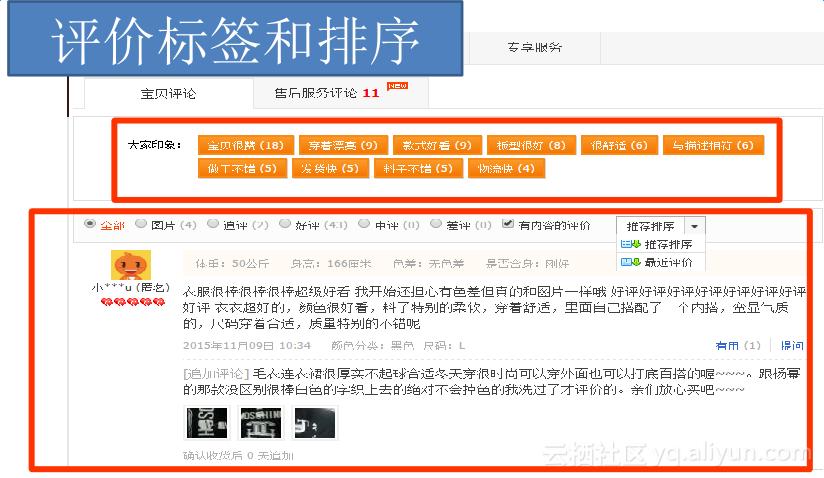Click the link right of 有用 (1)
Viewport: 824px width, 478px height.
point(792,345)
